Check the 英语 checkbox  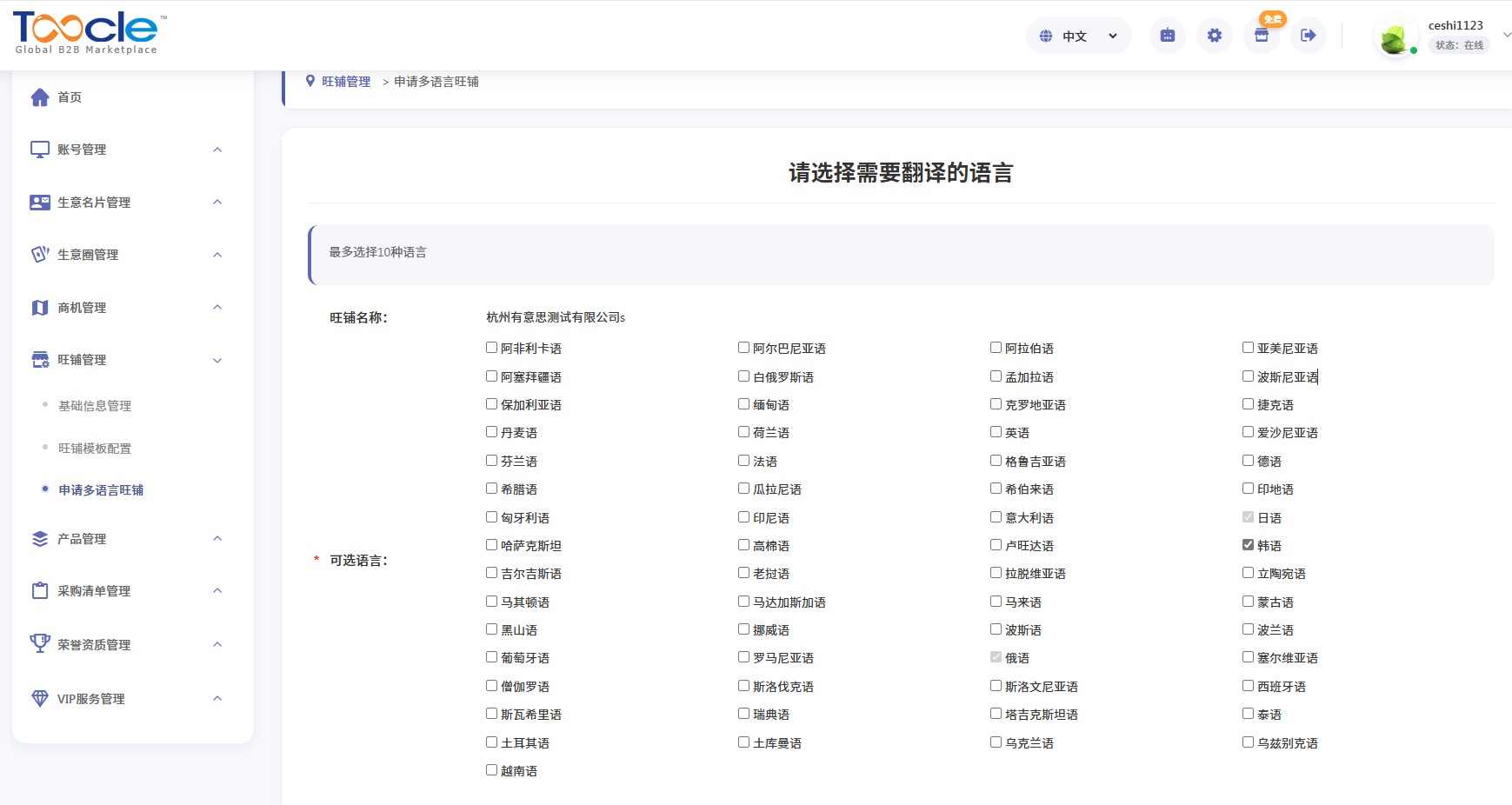point(996,432)
